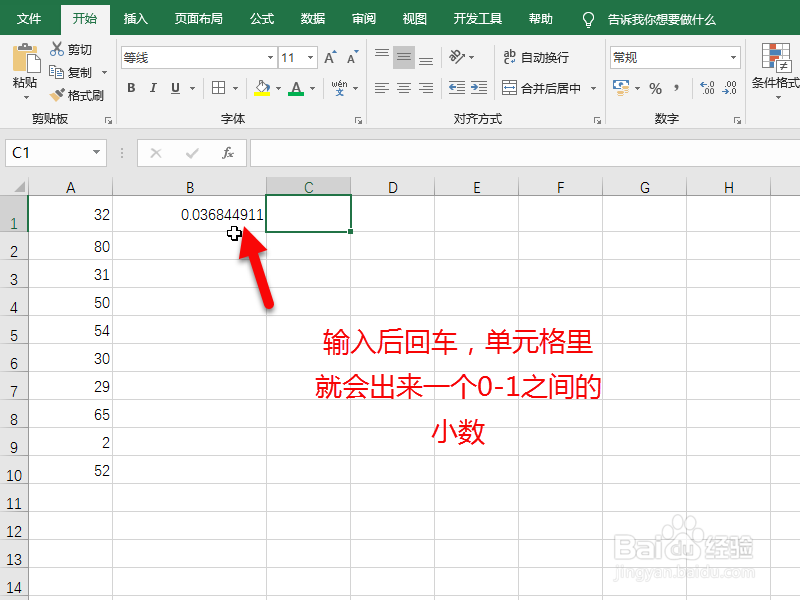Apply the comma thousands separator style

pos(678,89)
